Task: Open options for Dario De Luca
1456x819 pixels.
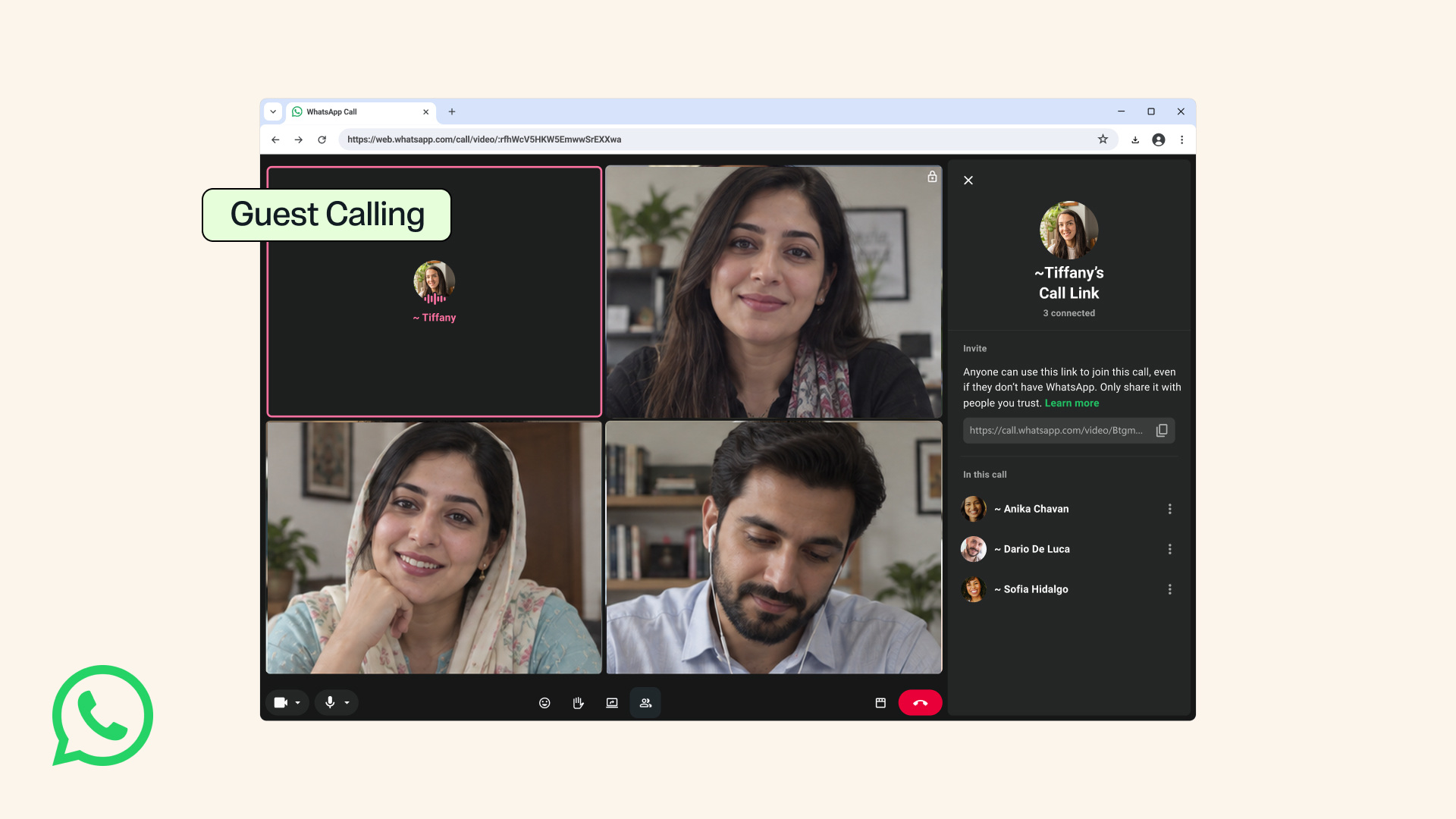Action: point(1169,549)
